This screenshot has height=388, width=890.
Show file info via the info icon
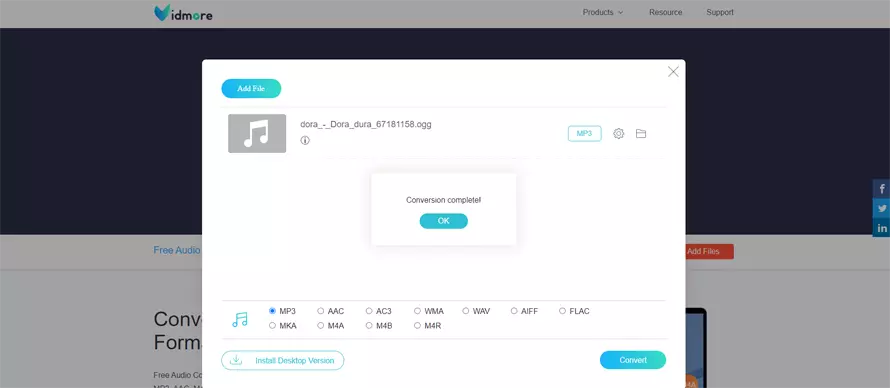[x=305, y=140]
